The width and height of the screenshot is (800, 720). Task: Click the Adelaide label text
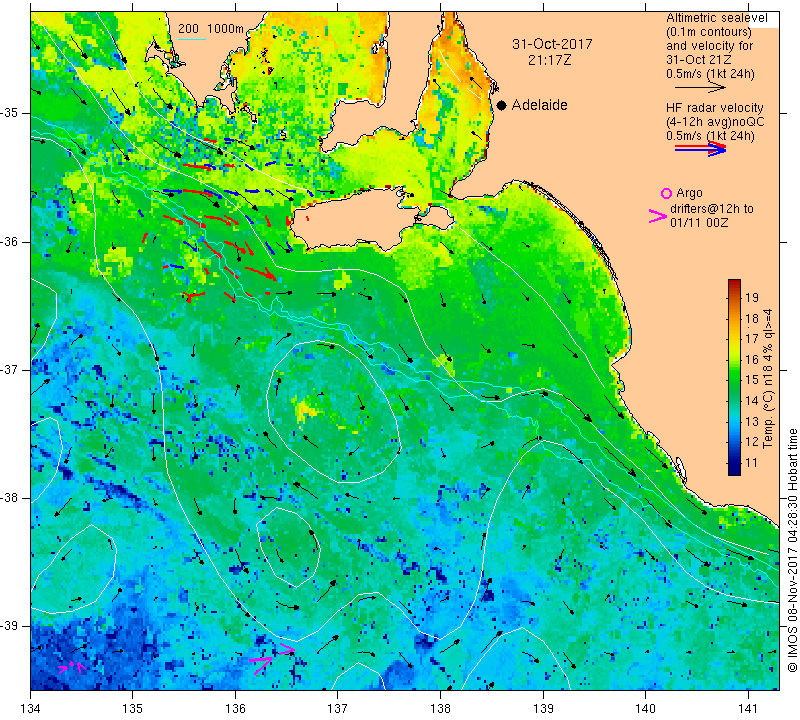click(539, 105)
